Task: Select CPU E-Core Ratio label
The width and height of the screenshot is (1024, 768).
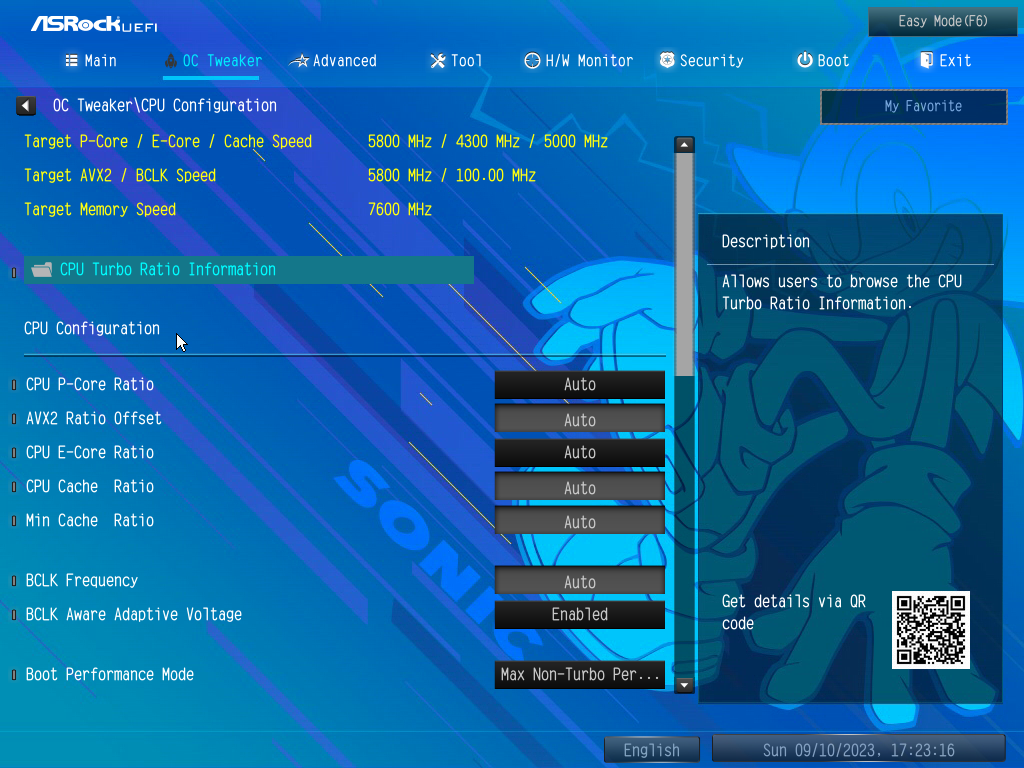Action: [x=89, y=453]
